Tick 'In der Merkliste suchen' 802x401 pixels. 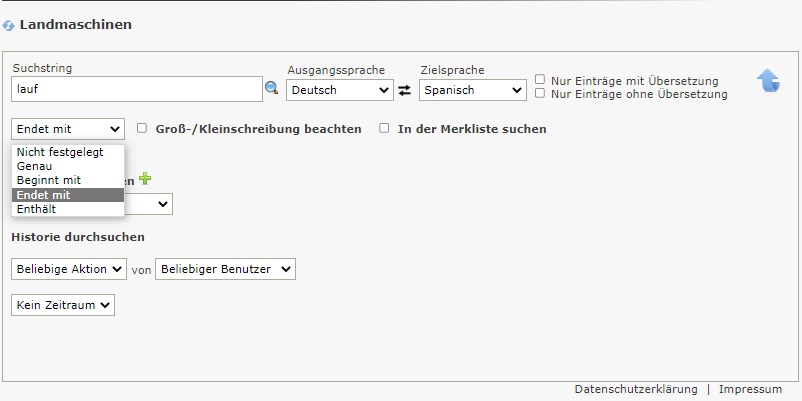[384, 128]
